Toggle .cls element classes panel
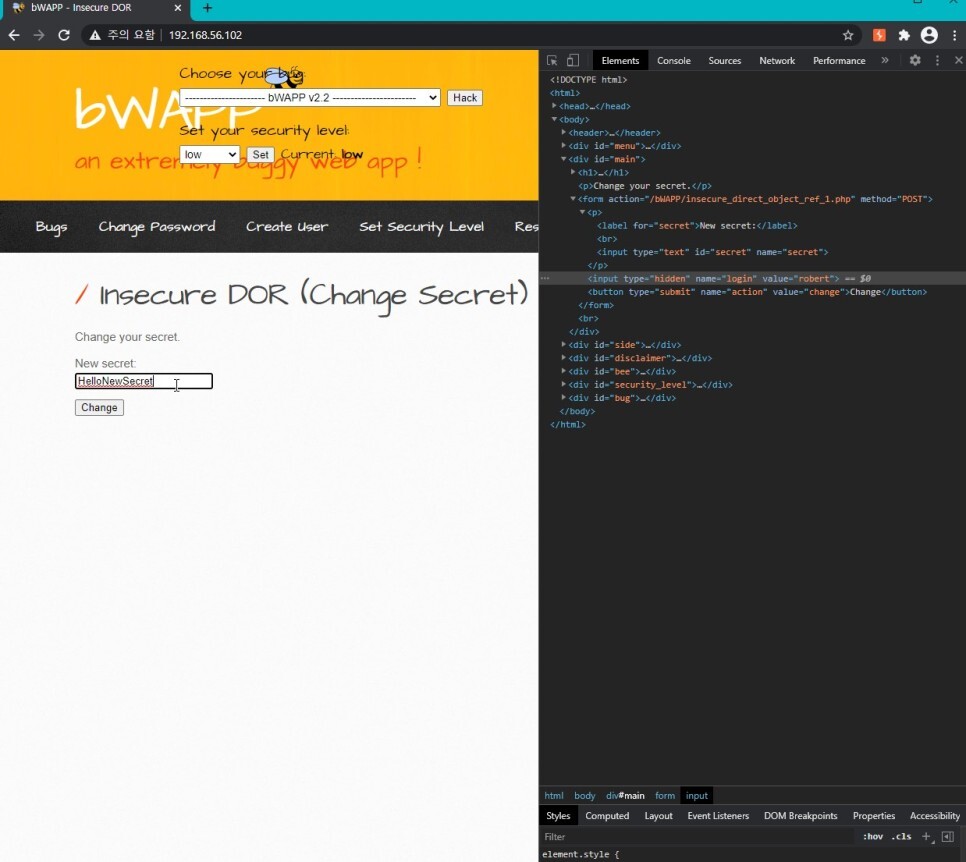The width and height of the screenshot is (966, 862). pyautogui.click(x=901, y=836)
